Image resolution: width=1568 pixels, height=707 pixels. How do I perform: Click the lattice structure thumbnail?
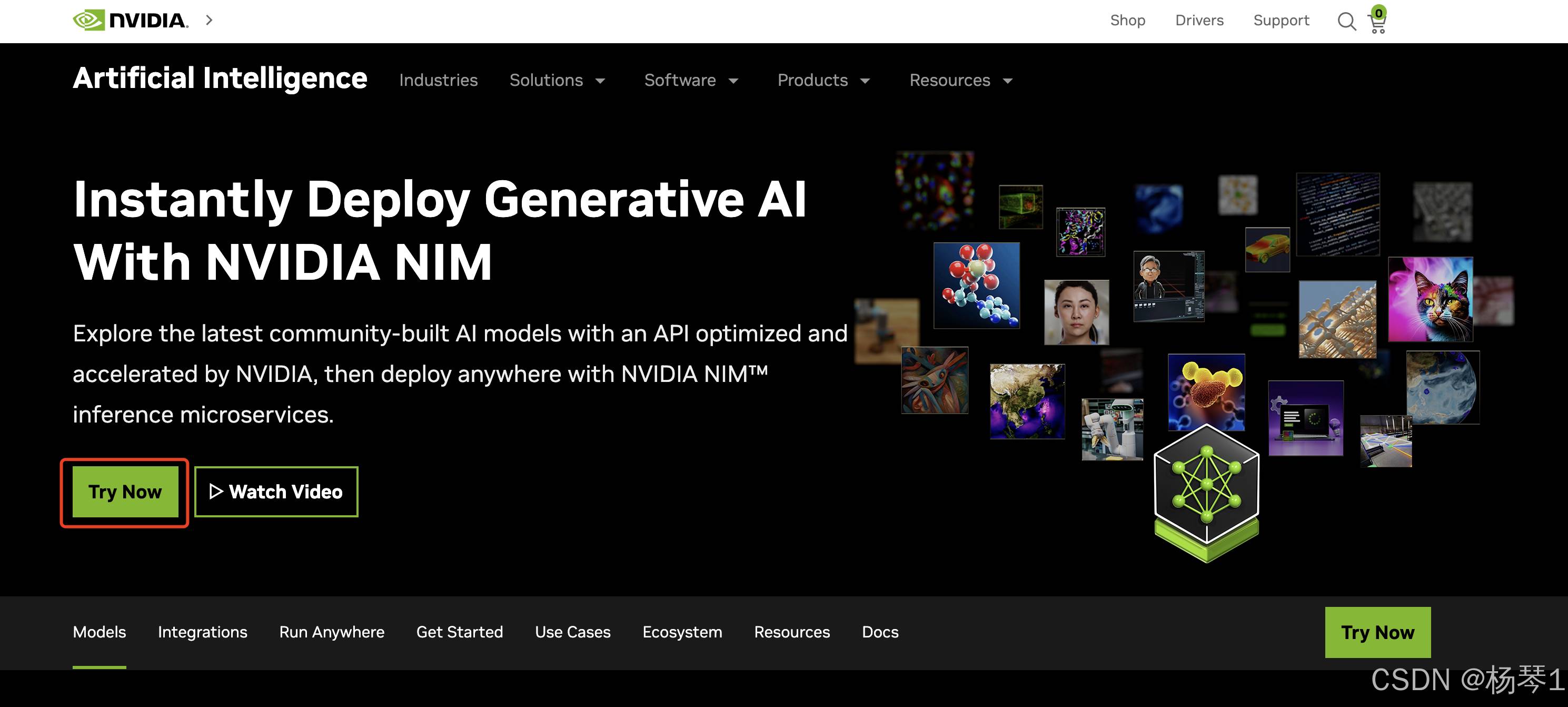tap(1337, 319)
